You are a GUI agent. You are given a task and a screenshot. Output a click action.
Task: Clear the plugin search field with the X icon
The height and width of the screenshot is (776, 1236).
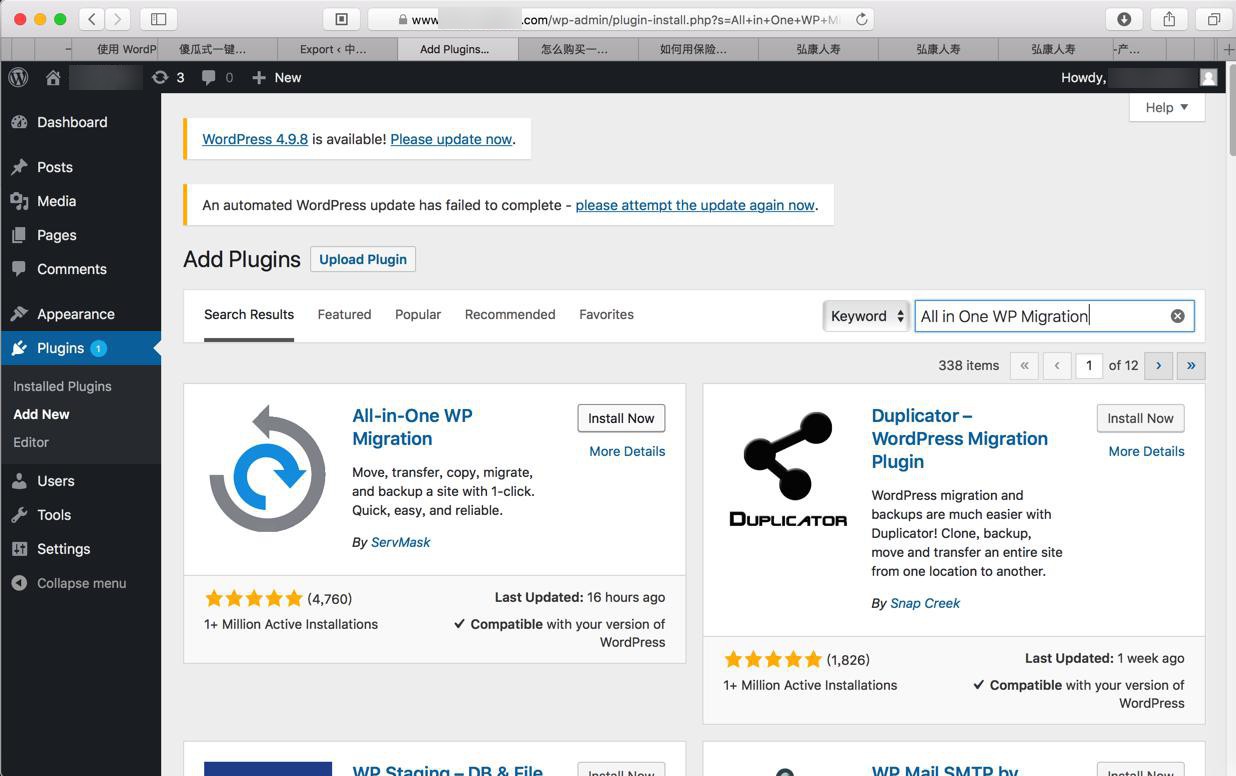(x=1177, y=316)
